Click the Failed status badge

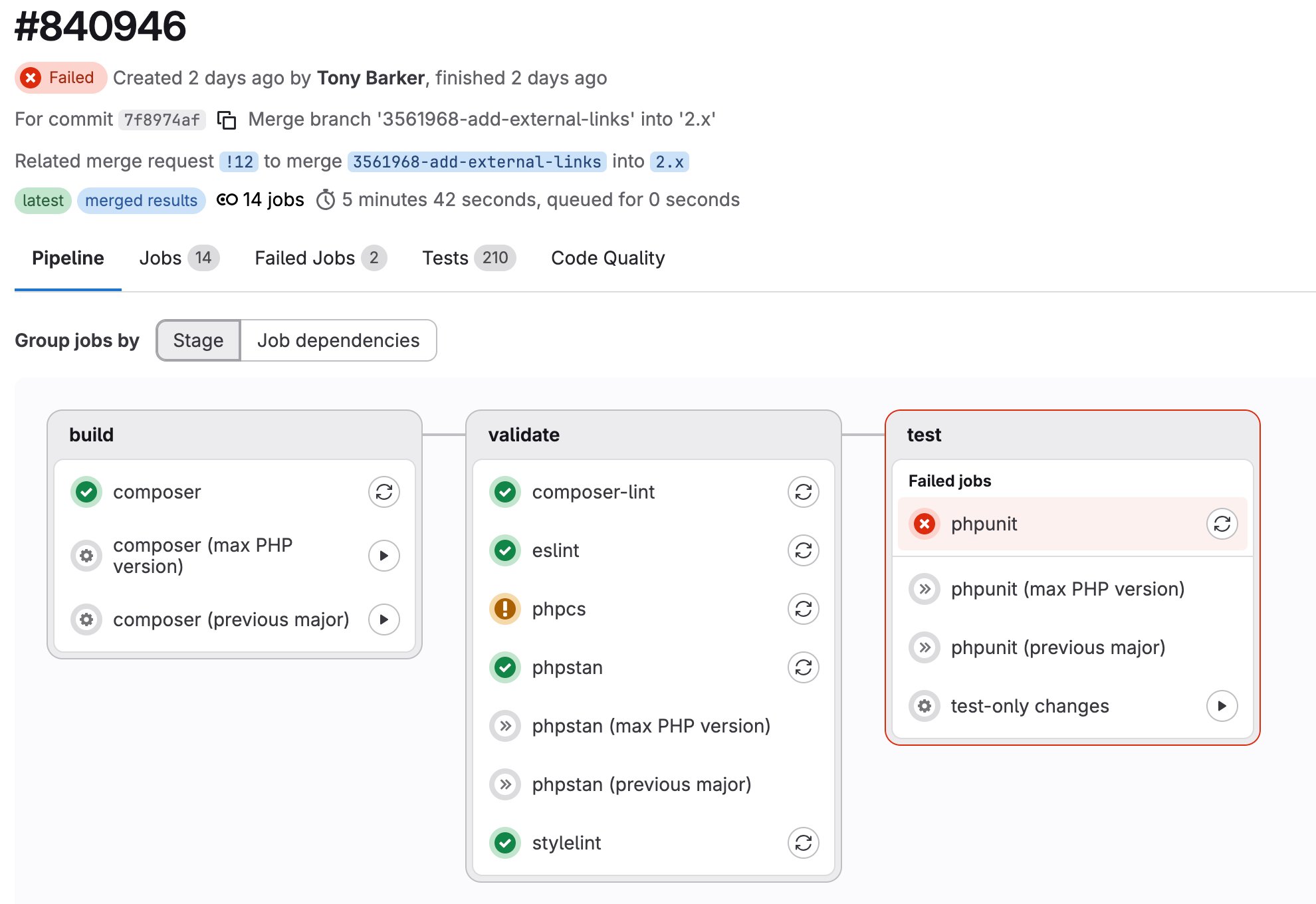[60, 78]
